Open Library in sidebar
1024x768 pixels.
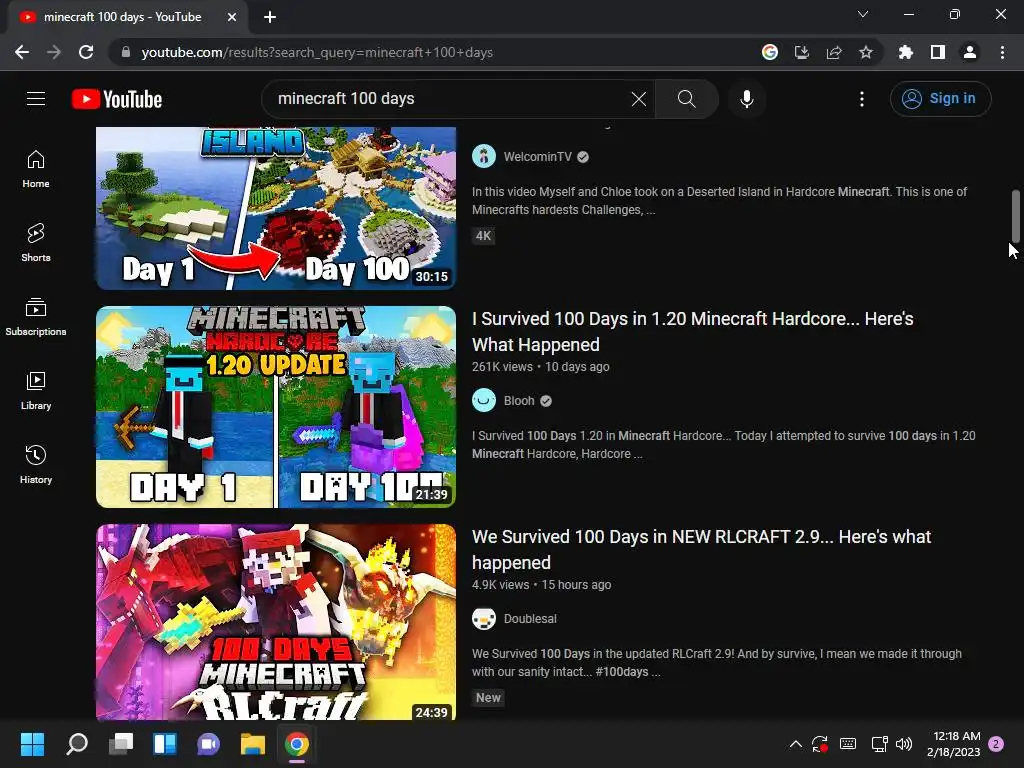tap(36, 391)
